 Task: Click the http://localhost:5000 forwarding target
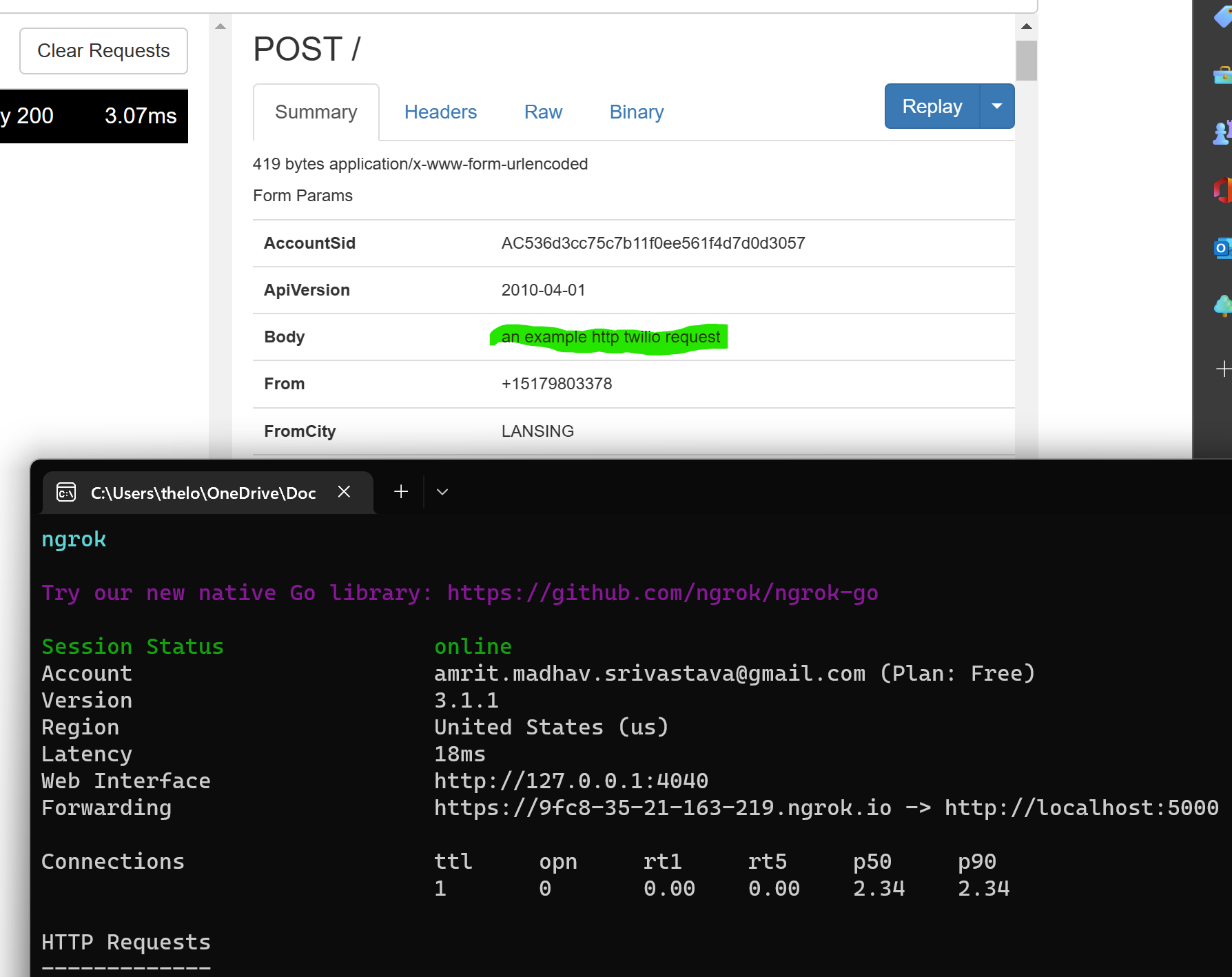pyautogui.click(x=1082, y=808)
